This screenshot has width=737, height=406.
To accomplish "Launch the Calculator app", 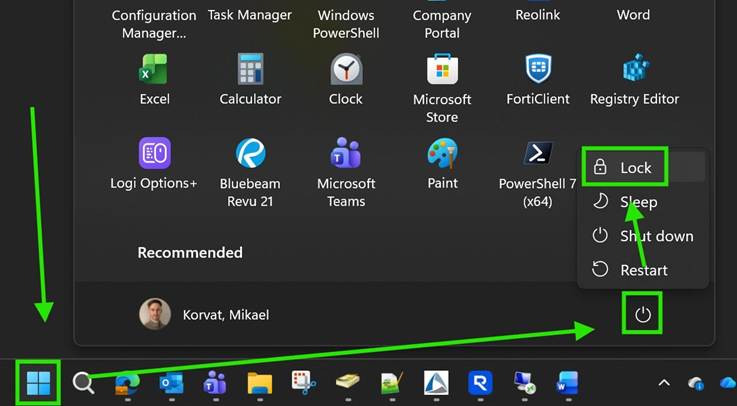I will (x=250, y=79).
